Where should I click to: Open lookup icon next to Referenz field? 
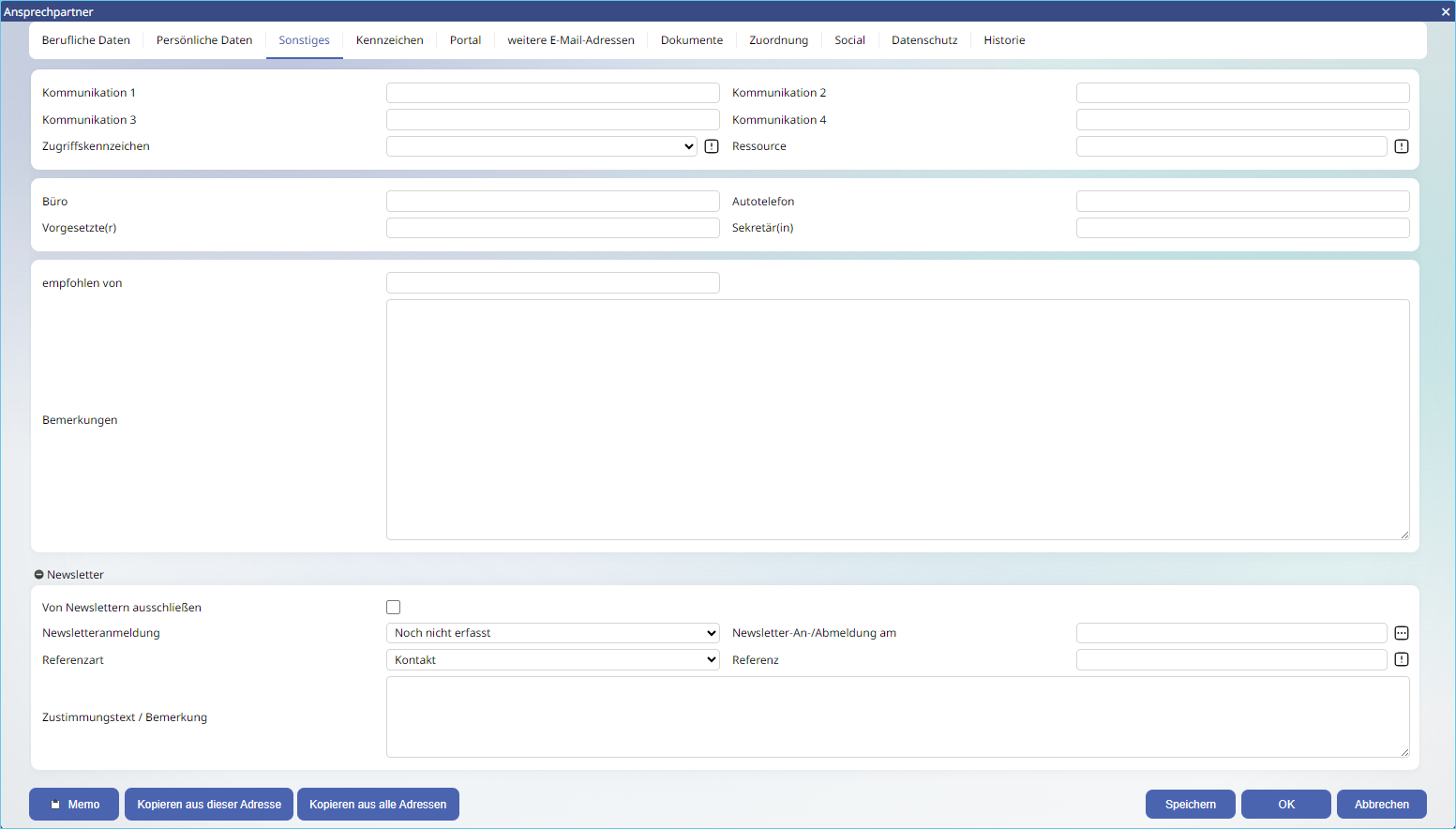click(1402, 659)
